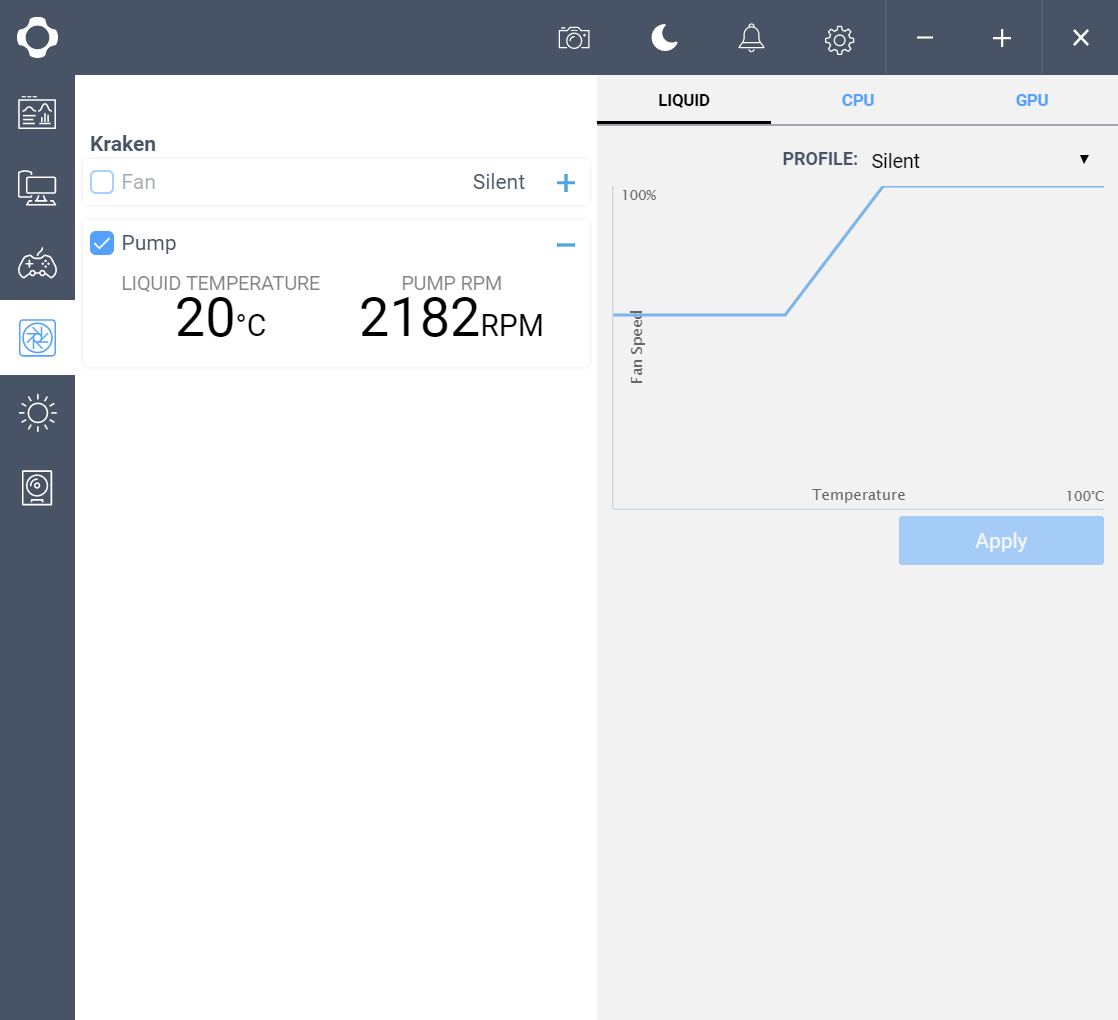
Task: Click the 2182 RPM pump reading
Action: tap(451, 318)
